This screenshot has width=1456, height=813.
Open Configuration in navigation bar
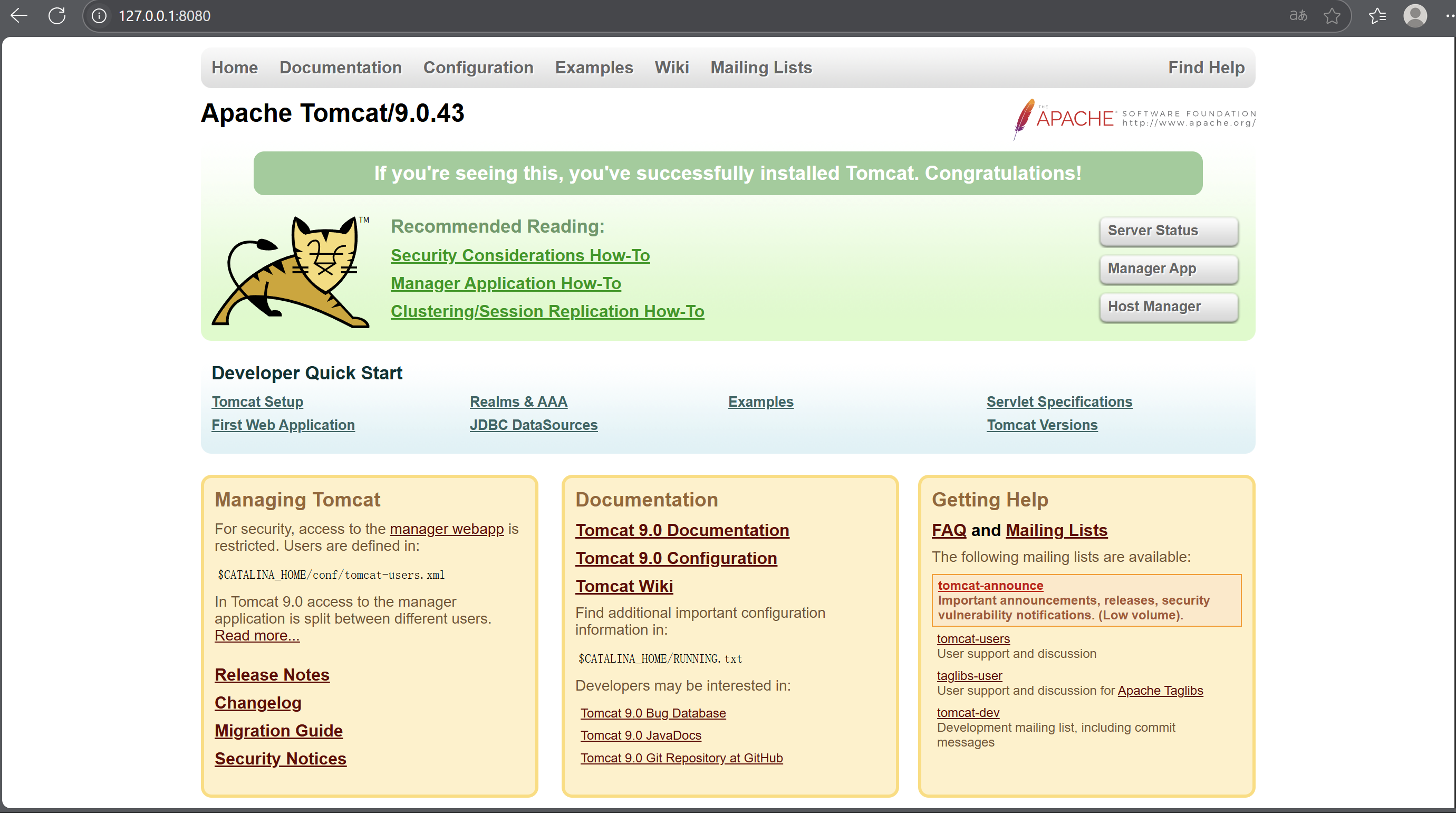click(478, 68)
